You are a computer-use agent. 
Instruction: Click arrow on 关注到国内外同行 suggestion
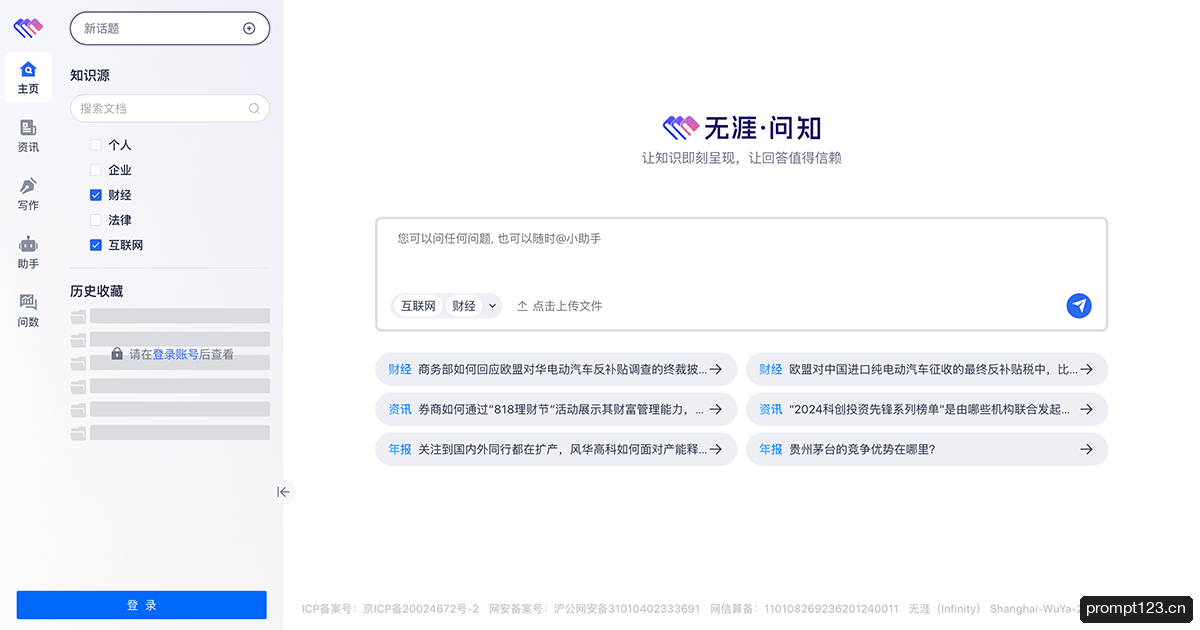716,449
